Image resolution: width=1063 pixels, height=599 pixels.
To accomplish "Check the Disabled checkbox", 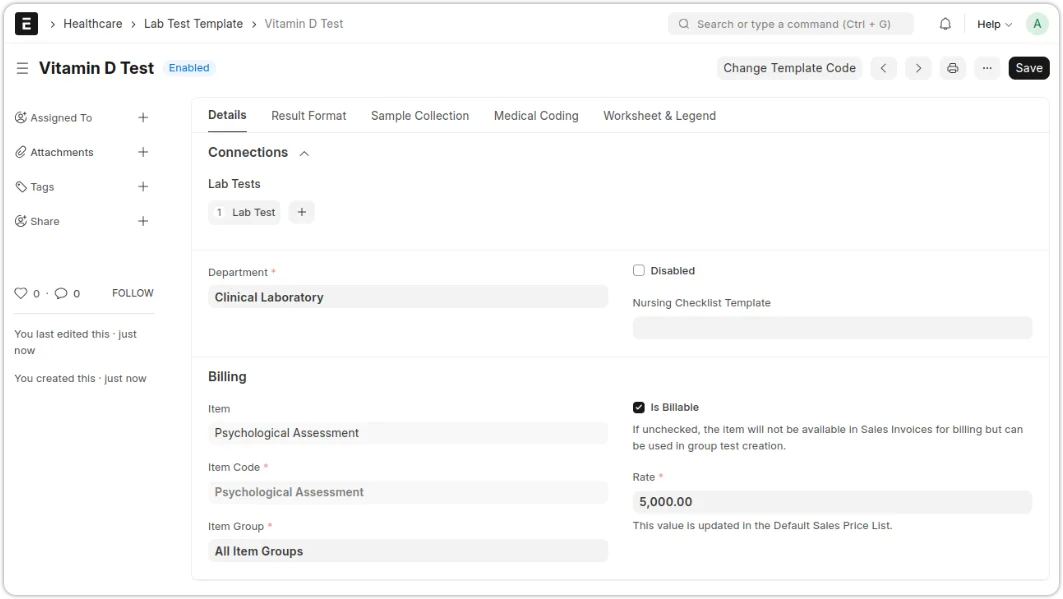I will pos(639,271).
